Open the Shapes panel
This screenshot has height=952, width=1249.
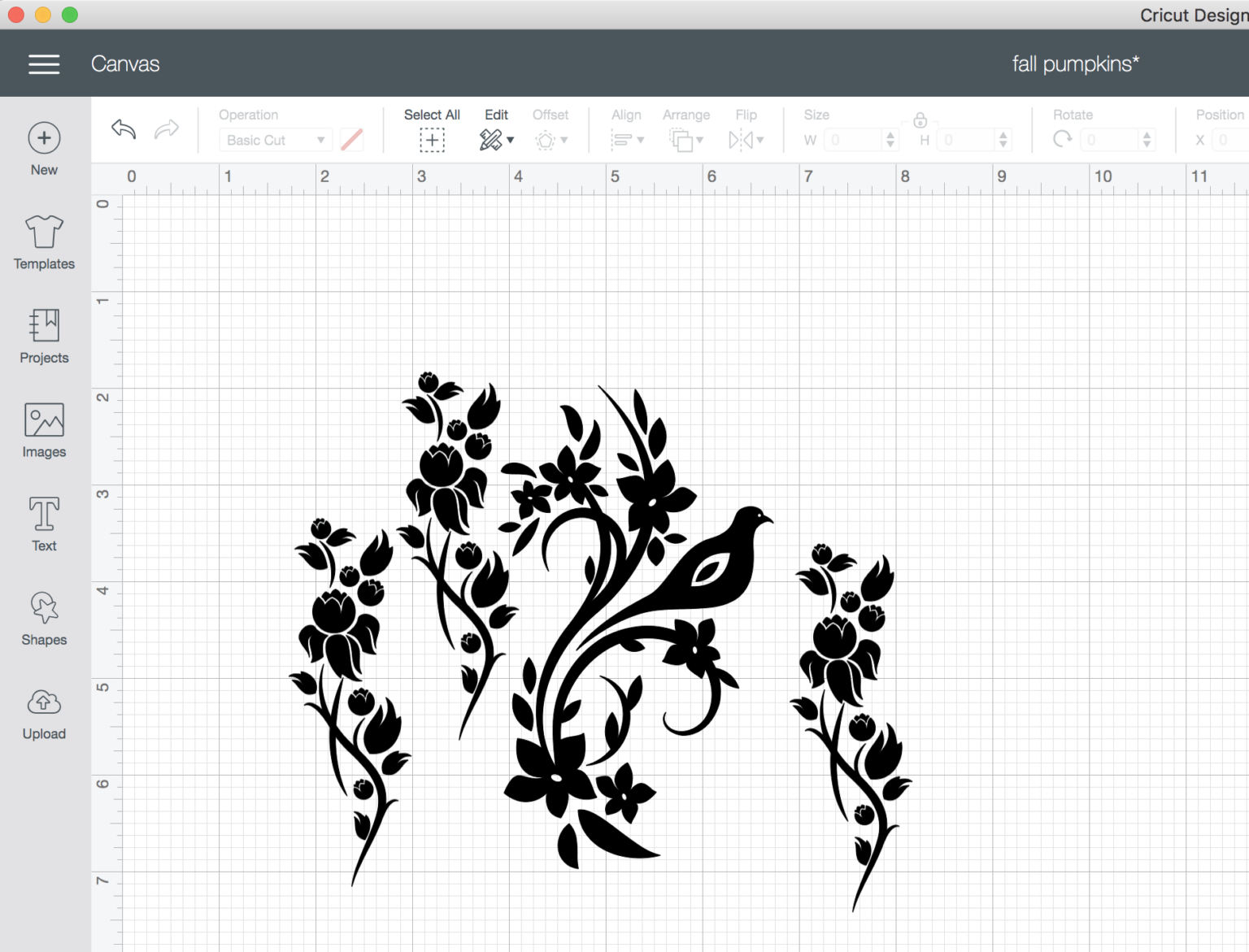coord(44,618)
